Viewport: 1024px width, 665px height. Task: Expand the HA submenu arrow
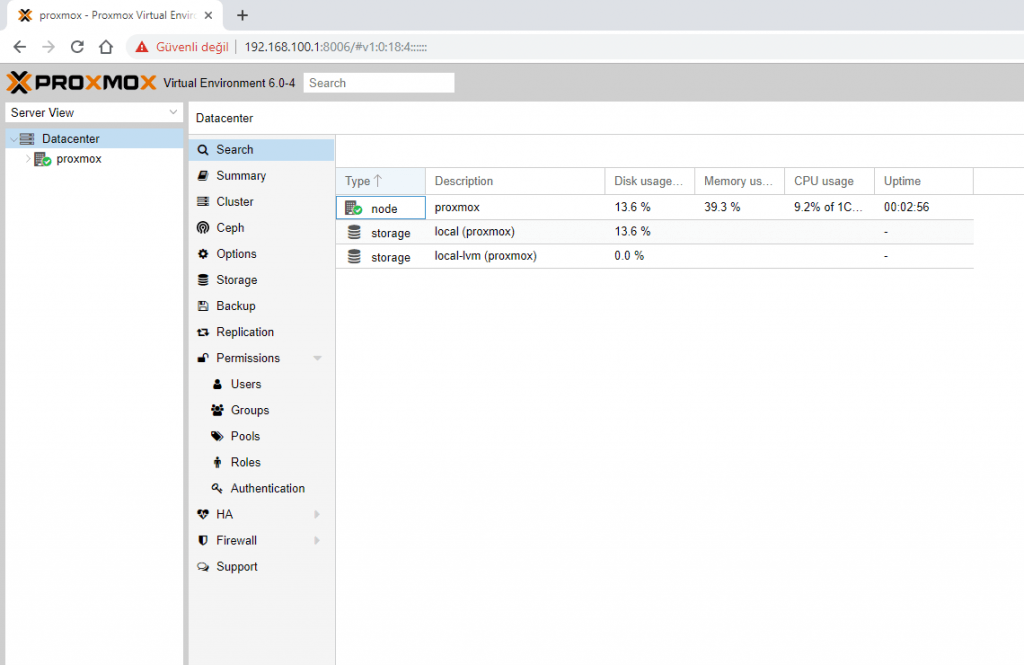tap(317, 514)
